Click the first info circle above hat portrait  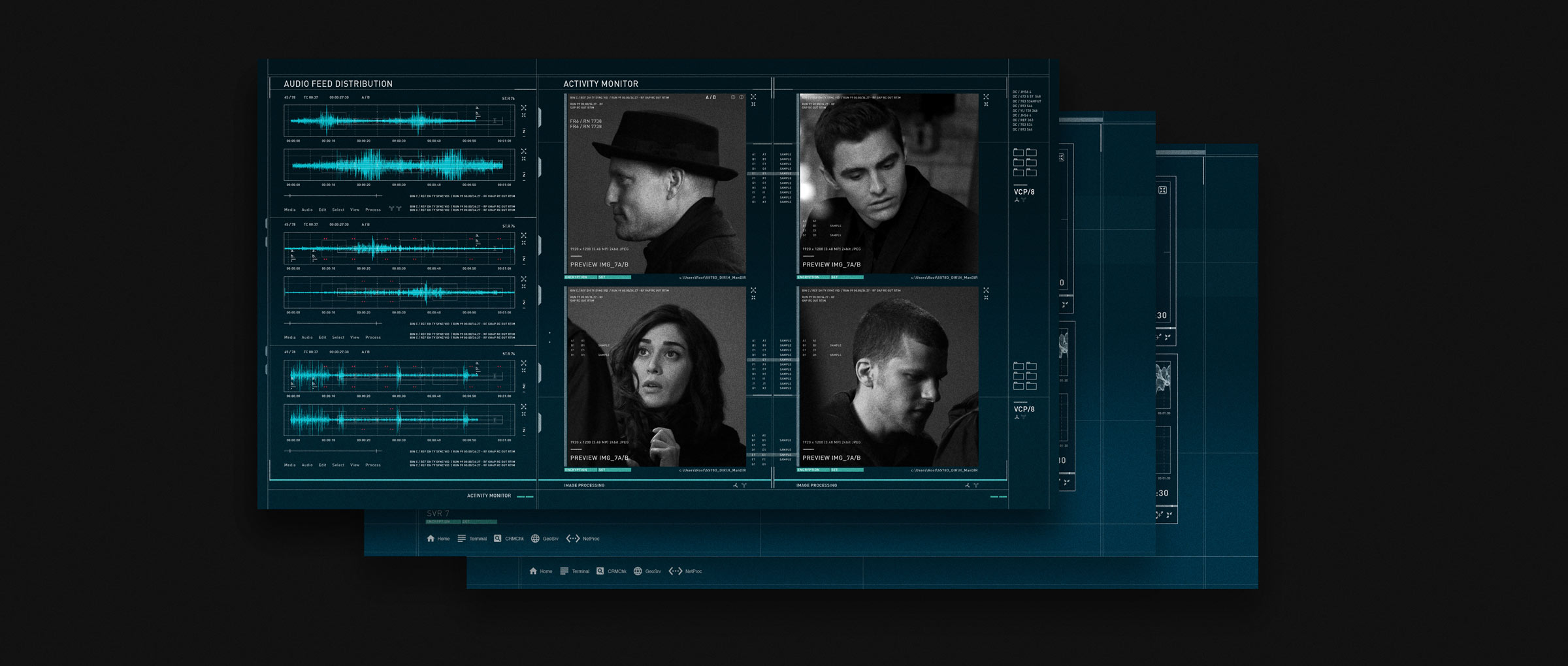coord(733,97)
